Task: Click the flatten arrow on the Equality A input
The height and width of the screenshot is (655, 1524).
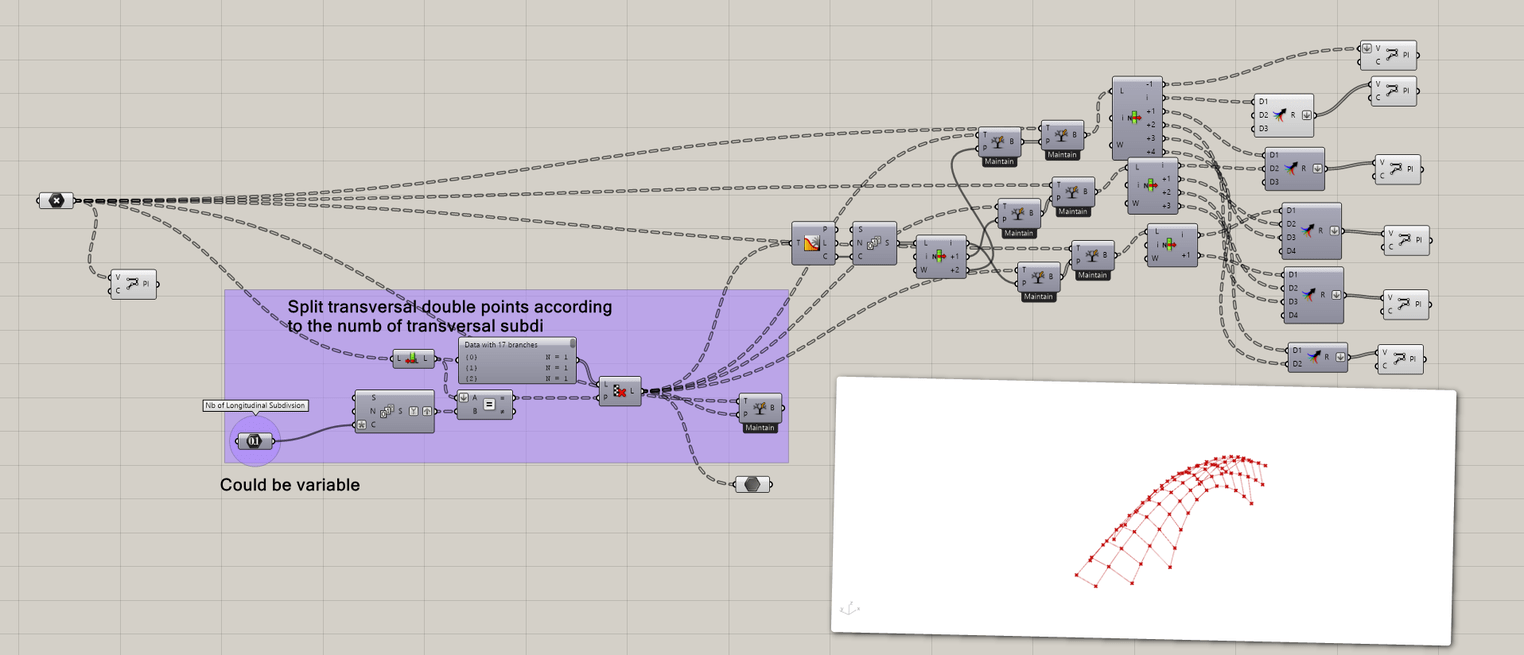Action: coord(464,397)
